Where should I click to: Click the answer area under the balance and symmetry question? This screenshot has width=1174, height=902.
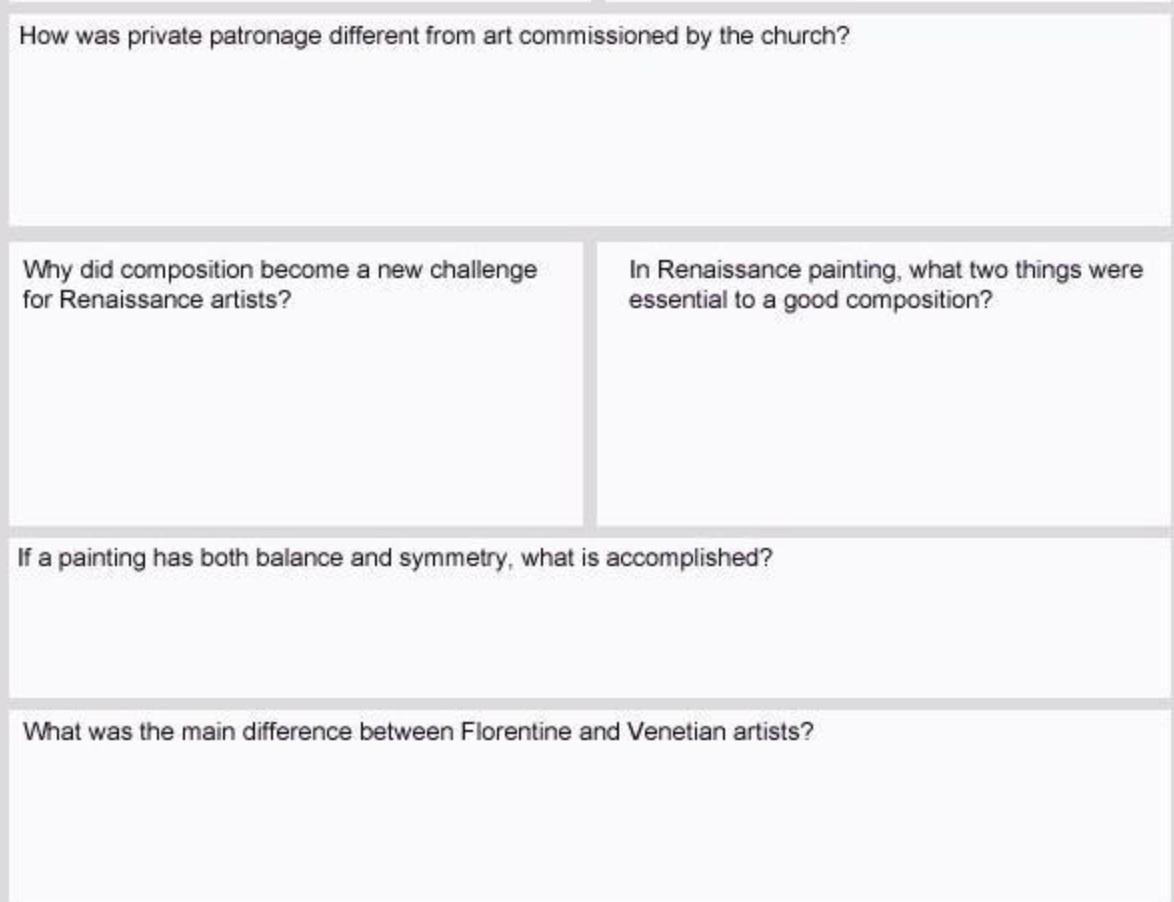coord(588,635)
